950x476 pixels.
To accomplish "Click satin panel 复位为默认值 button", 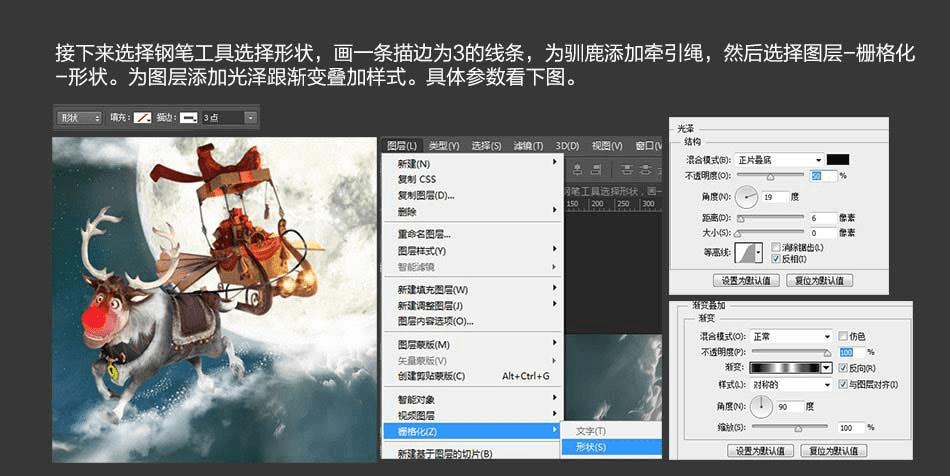I will point(819,280).
